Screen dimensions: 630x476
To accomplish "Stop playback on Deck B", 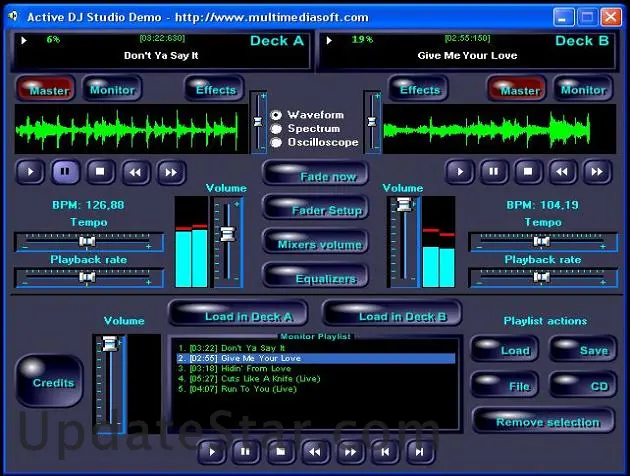I will 527,171.
